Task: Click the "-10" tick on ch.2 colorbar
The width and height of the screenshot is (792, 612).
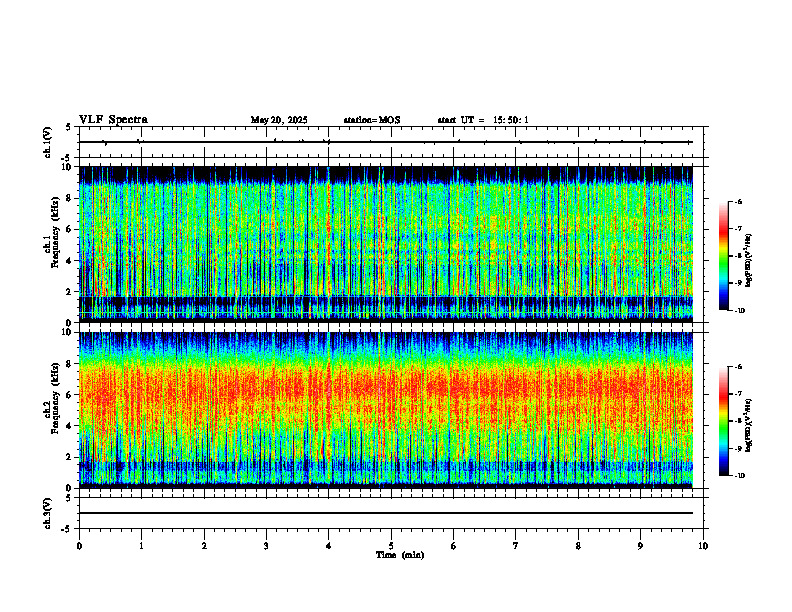Action: pyautogui.click(x=740, y=476)
